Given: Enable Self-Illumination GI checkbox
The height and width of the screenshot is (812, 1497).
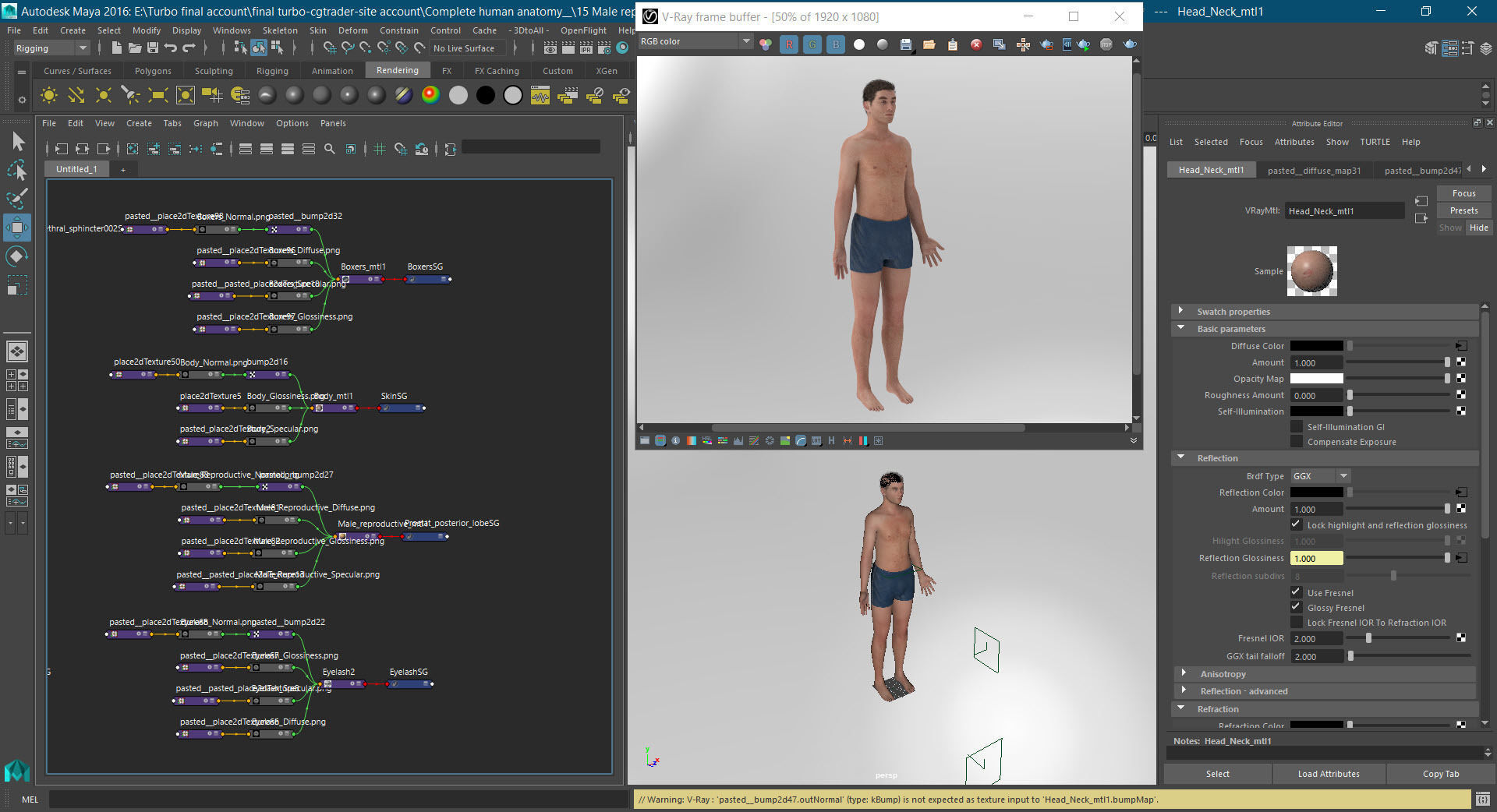Looking at the screenshot, I should pos(1297,426).
